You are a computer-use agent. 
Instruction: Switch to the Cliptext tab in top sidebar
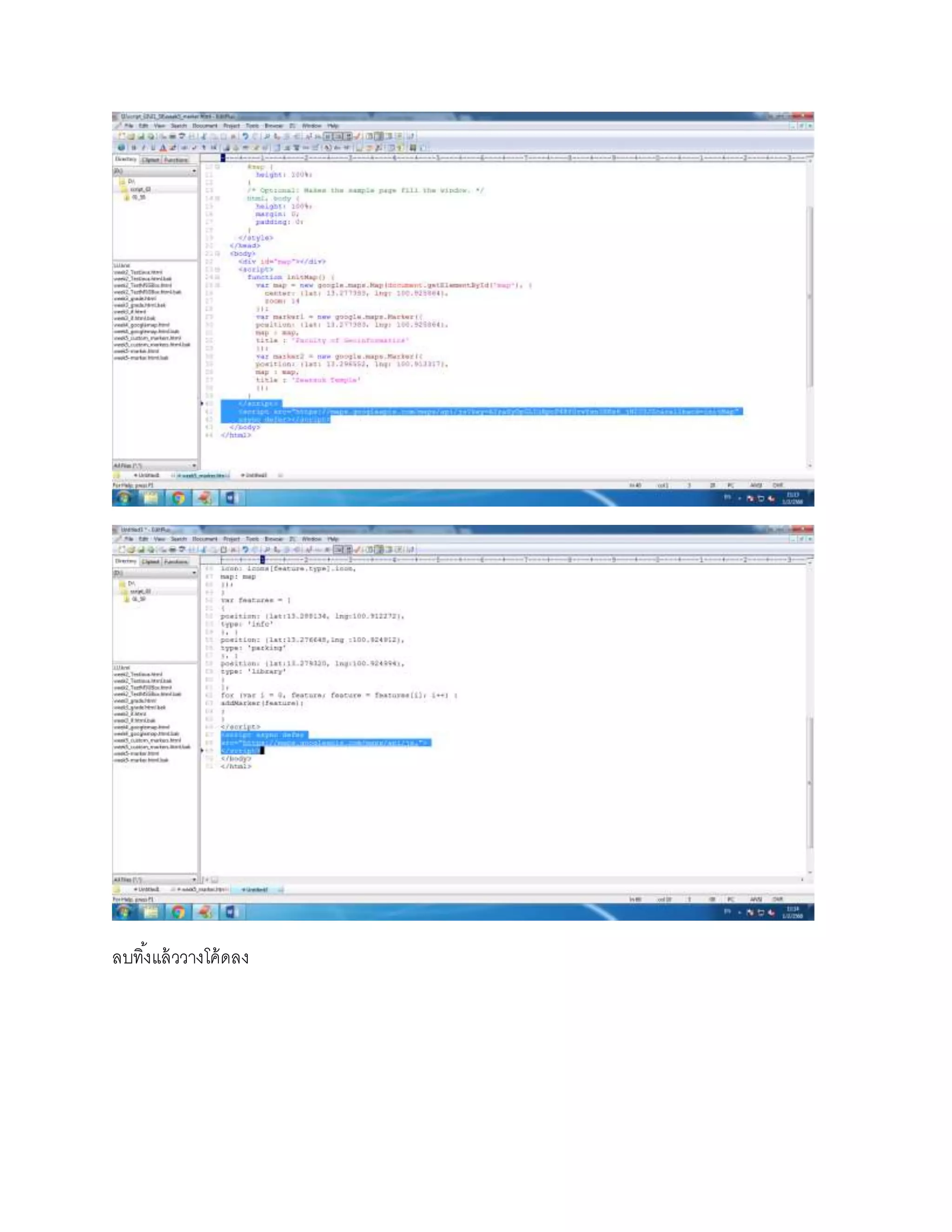pos(151,160)
